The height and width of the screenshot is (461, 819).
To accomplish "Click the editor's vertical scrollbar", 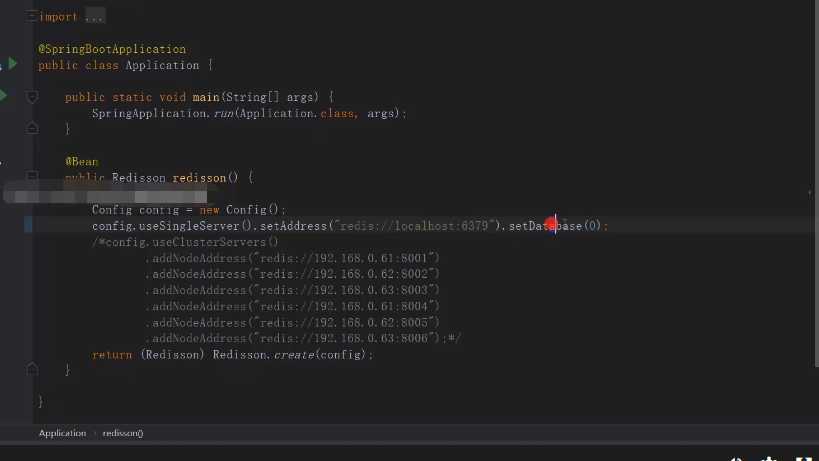I will coord(815,183).
